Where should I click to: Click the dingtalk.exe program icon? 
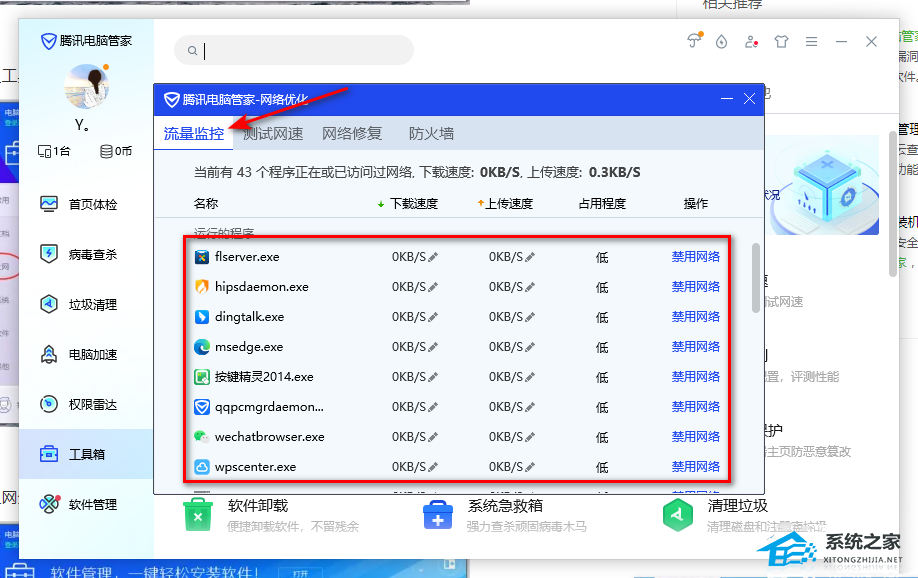[202, 317]
